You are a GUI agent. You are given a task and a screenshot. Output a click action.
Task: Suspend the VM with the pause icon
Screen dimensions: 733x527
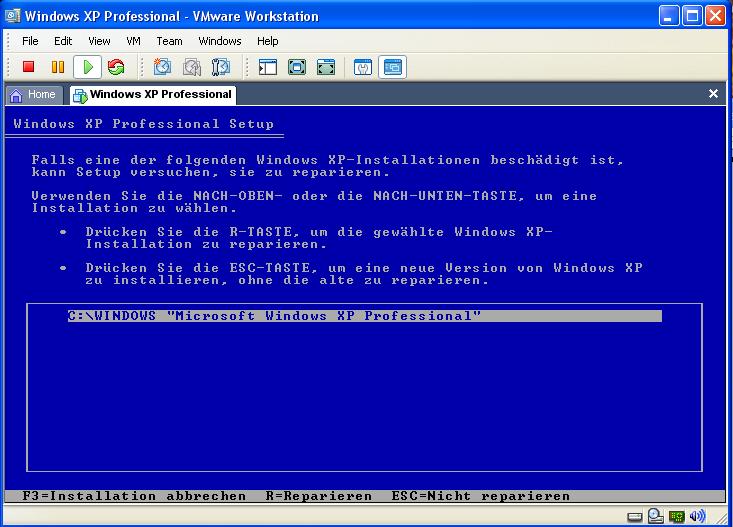click(58, 67)
